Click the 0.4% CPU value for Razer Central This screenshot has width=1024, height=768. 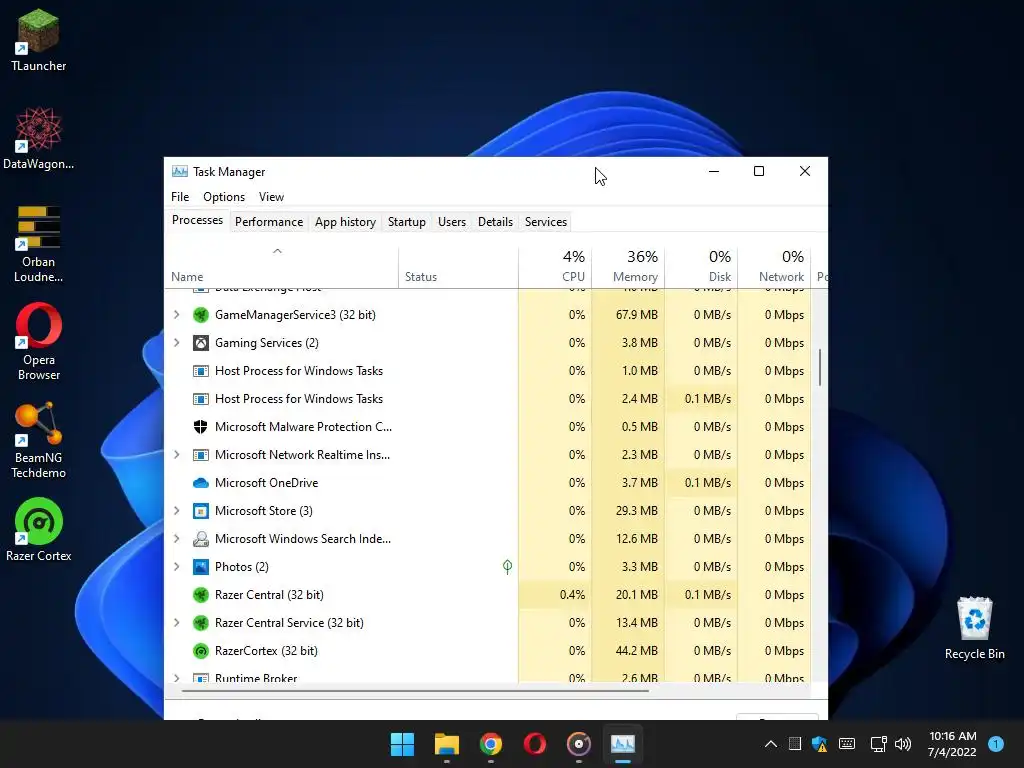point(572,595)
